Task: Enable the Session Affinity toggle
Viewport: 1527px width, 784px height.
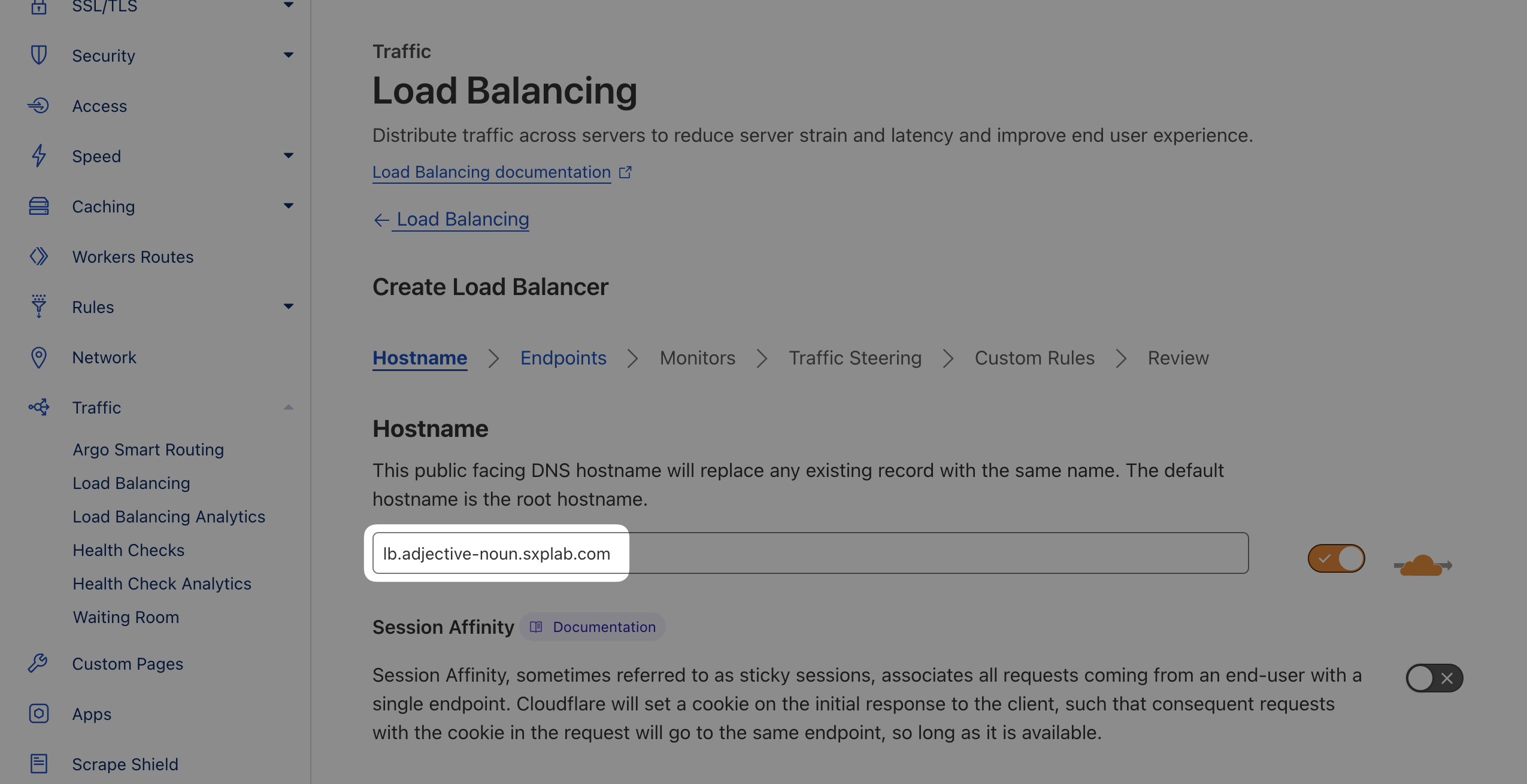Action: [x=1435, y=678]
